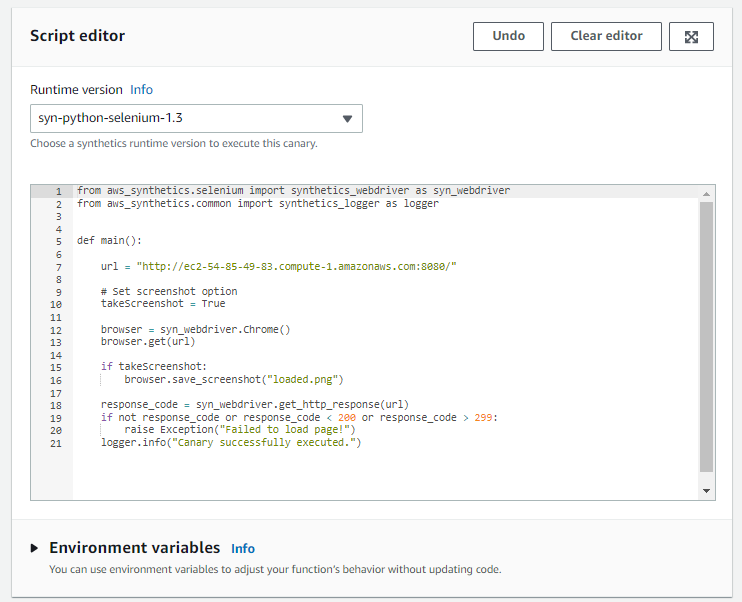
Task: Click the Undo button
Action: (508, 36)
